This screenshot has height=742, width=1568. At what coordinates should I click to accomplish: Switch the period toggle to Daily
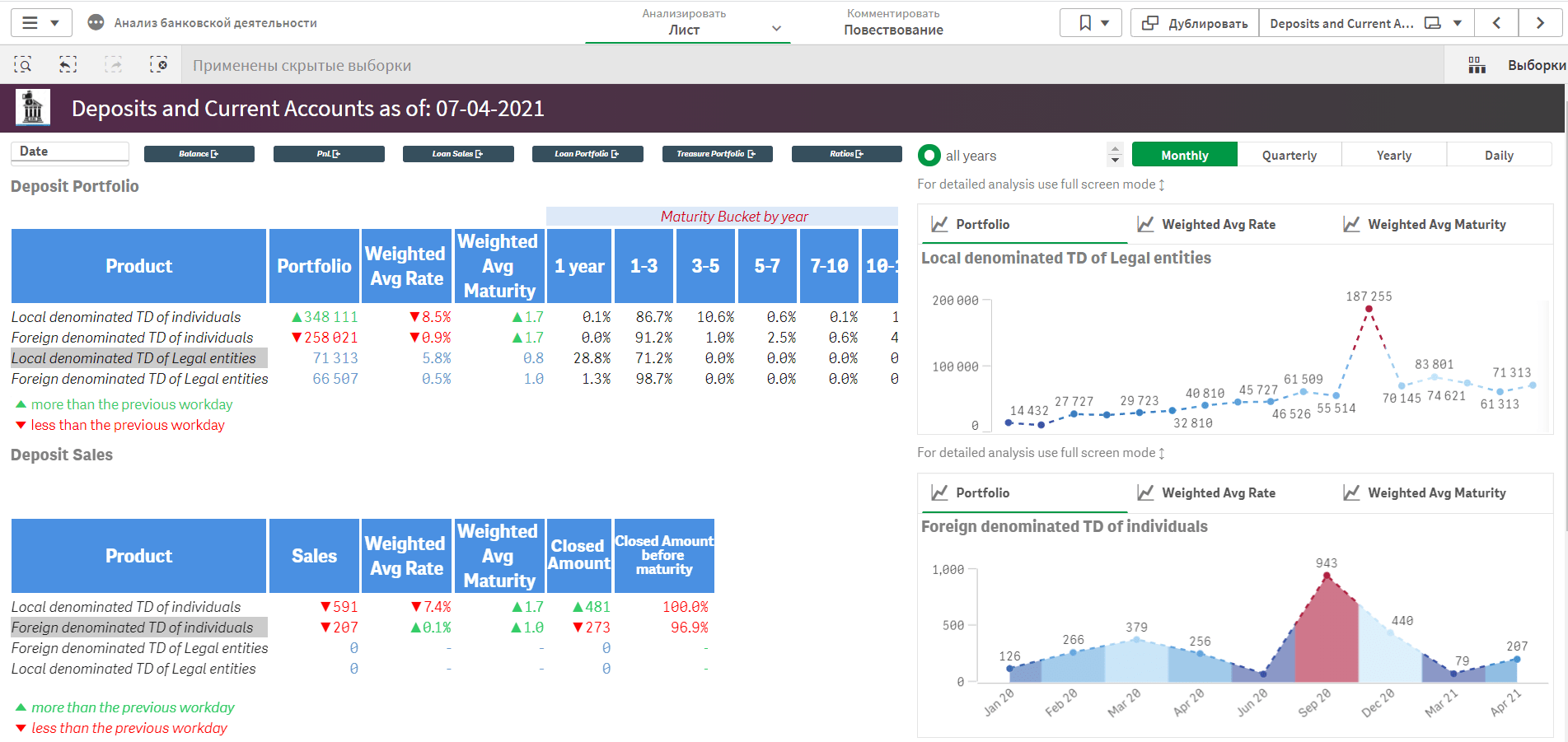click(x=1498, y=156)
